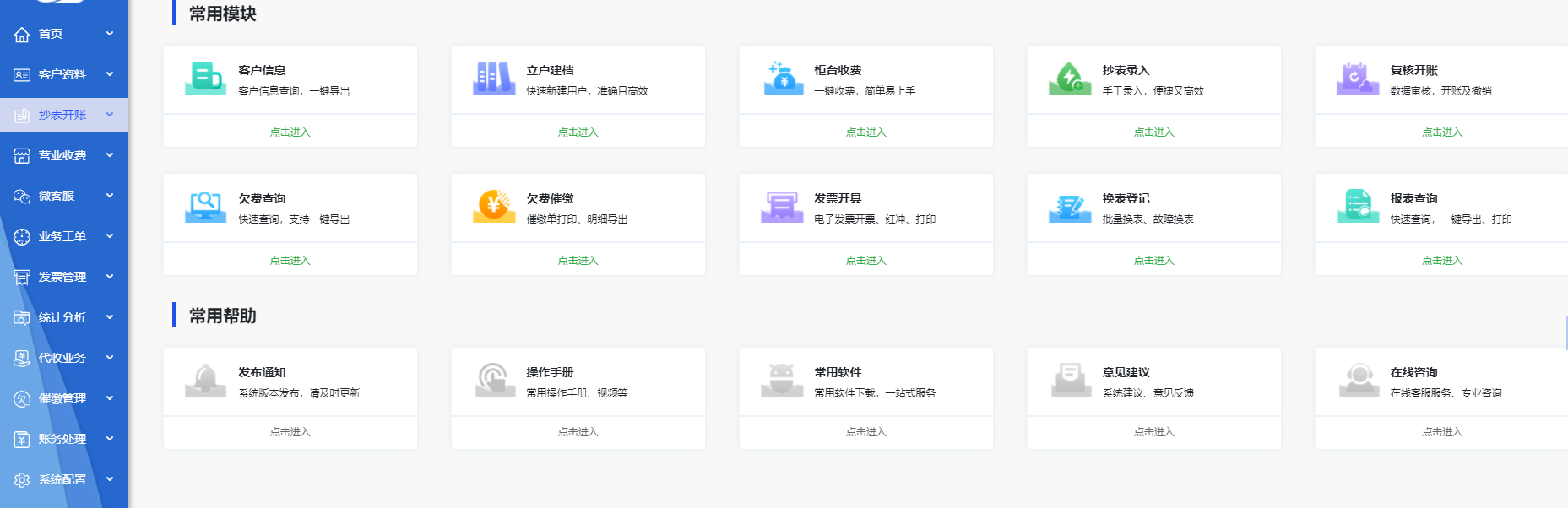Click 点击进入 under 发布通知
Viewport: 1568px width, 508px height.
coord(290,432)
